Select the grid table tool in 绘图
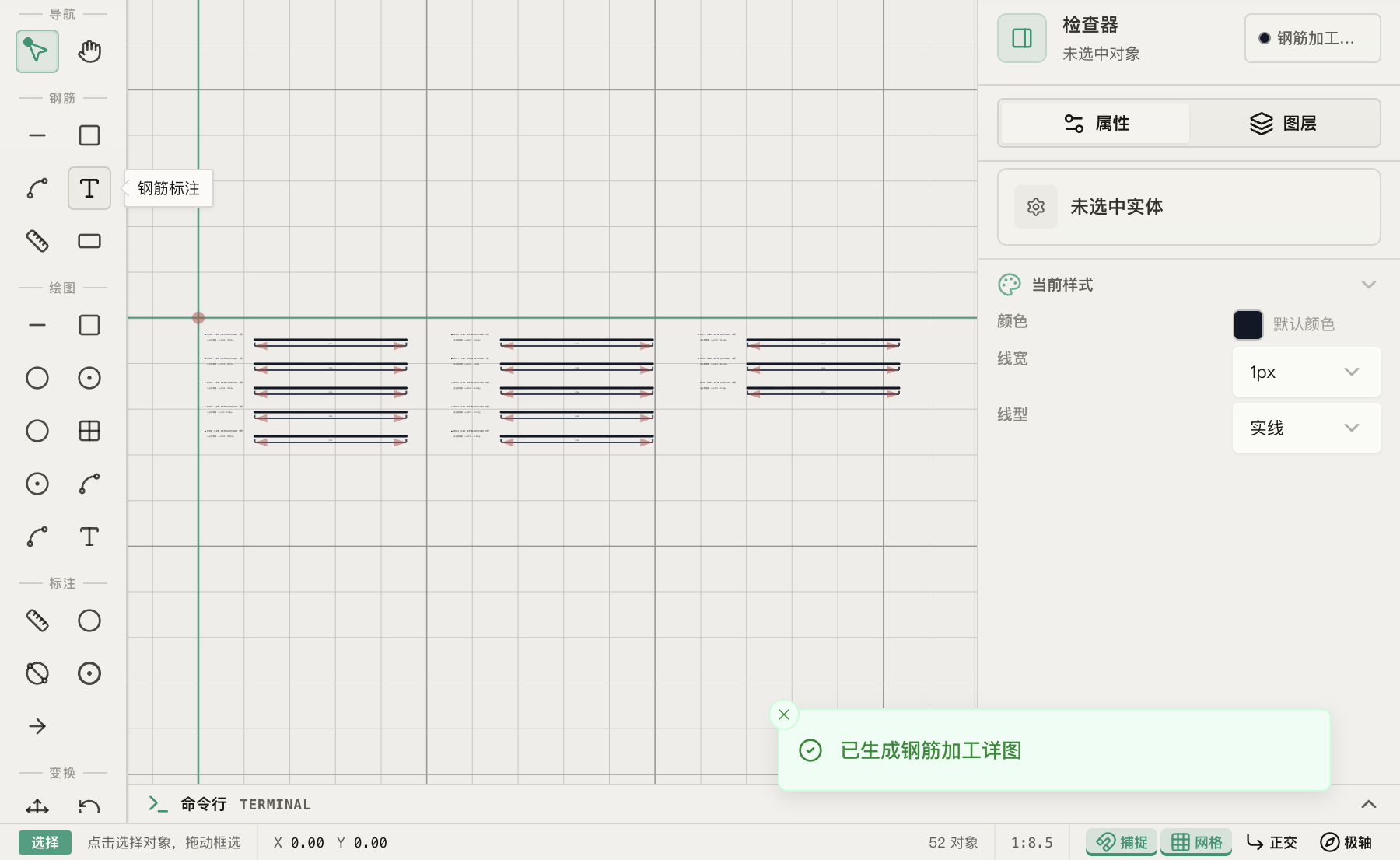Image resolution: width=1400 pixels, height=860 pixels. tap(89, 431)
